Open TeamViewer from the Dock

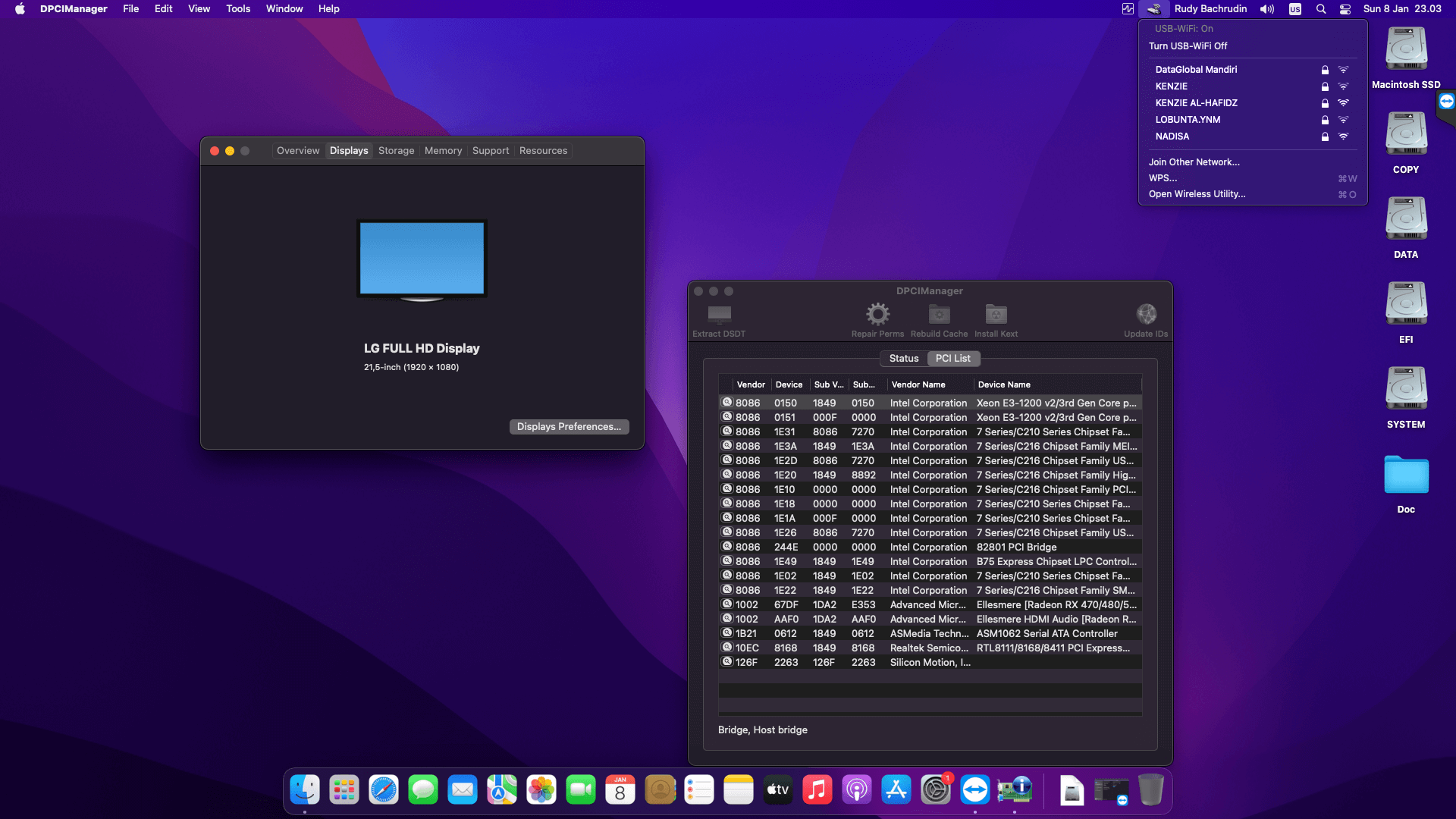coord(975,790)
